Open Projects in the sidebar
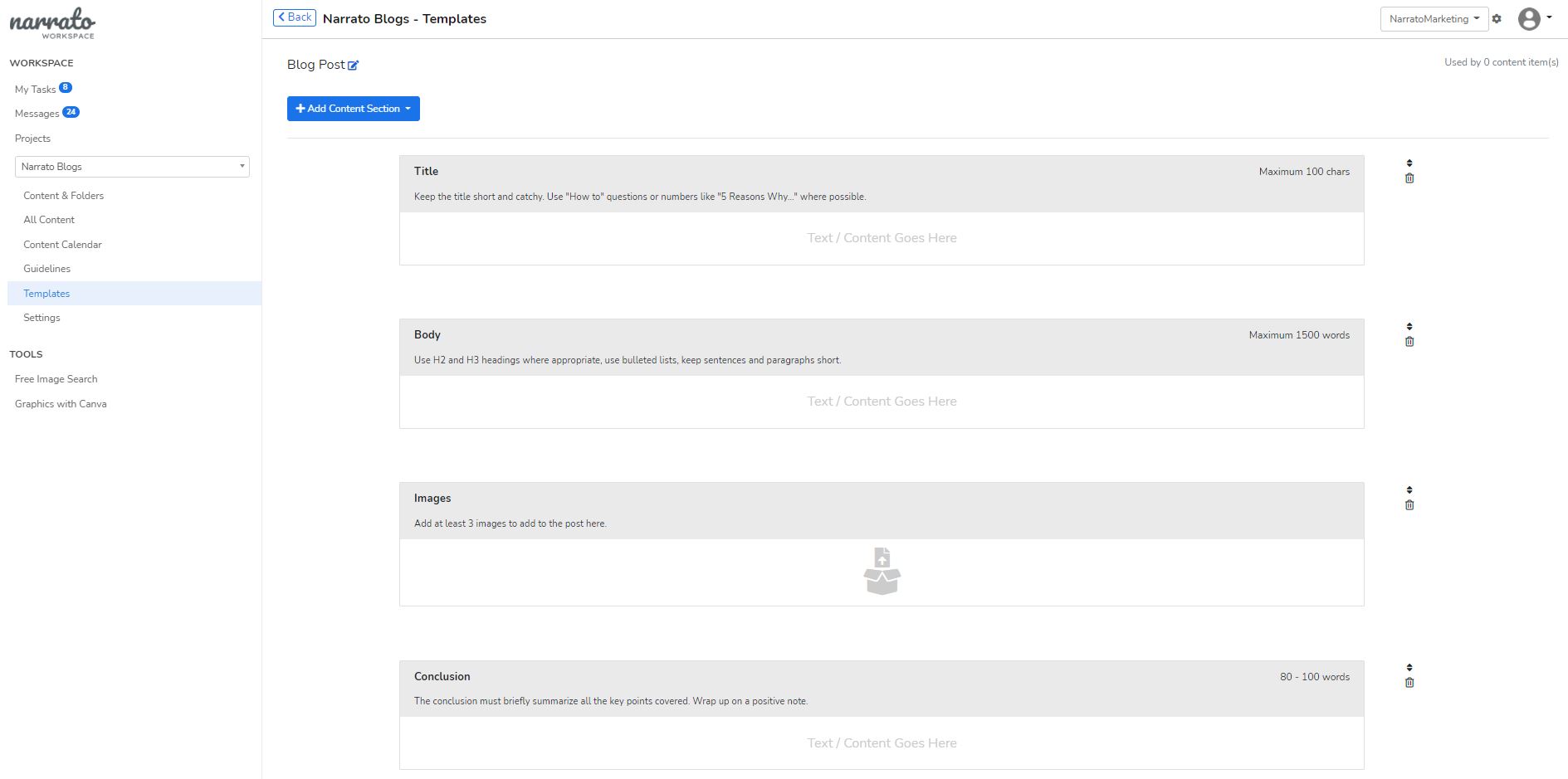Image resolution: width=1568 pixels, height=779 pixels. pos(32,139)
